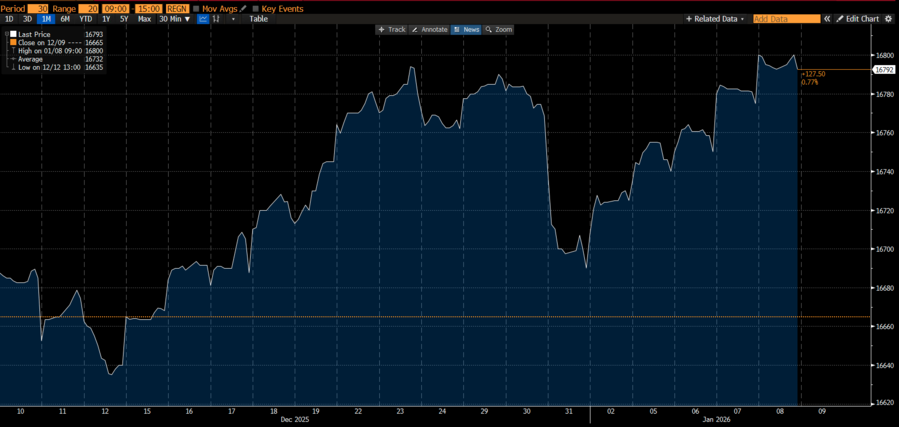
Task: Enable the Key Events checkbox
Action: [x=255, y=8]
